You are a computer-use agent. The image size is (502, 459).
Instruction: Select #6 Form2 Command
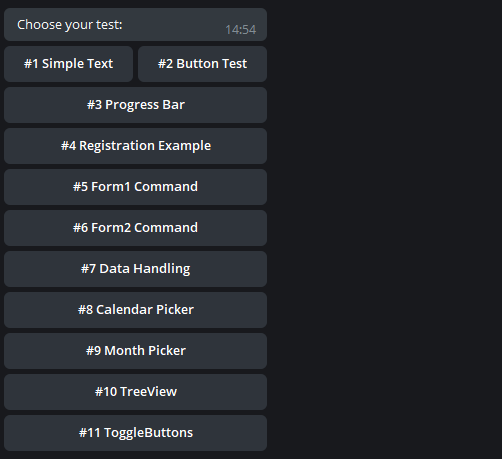135,228
